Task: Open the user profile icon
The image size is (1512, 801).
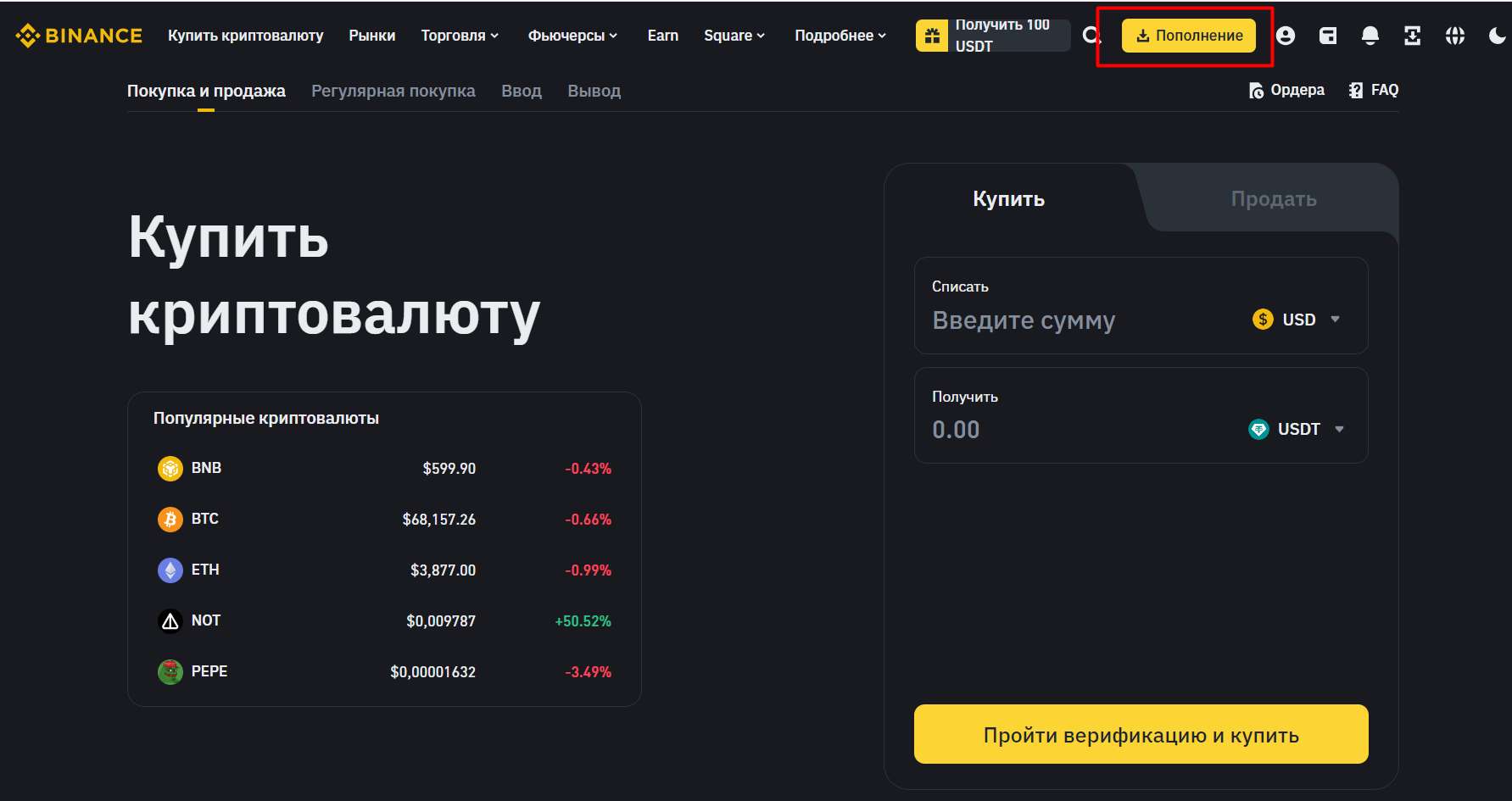Action: pyautogui.click(x=1286, y=36)
